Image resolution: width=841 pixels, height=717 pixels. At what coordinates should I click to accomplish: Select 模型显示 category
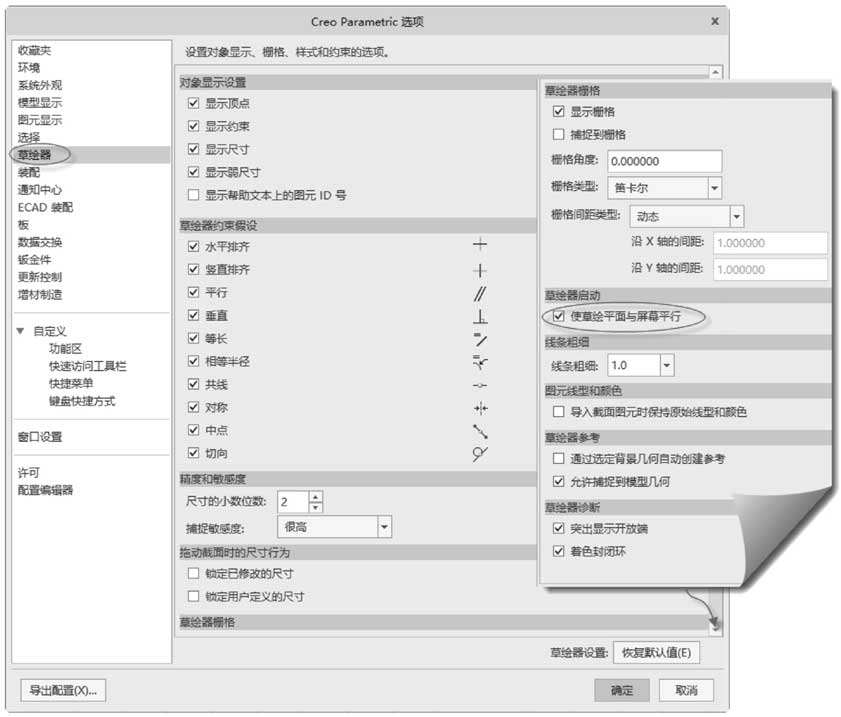(x=40, y=102)
